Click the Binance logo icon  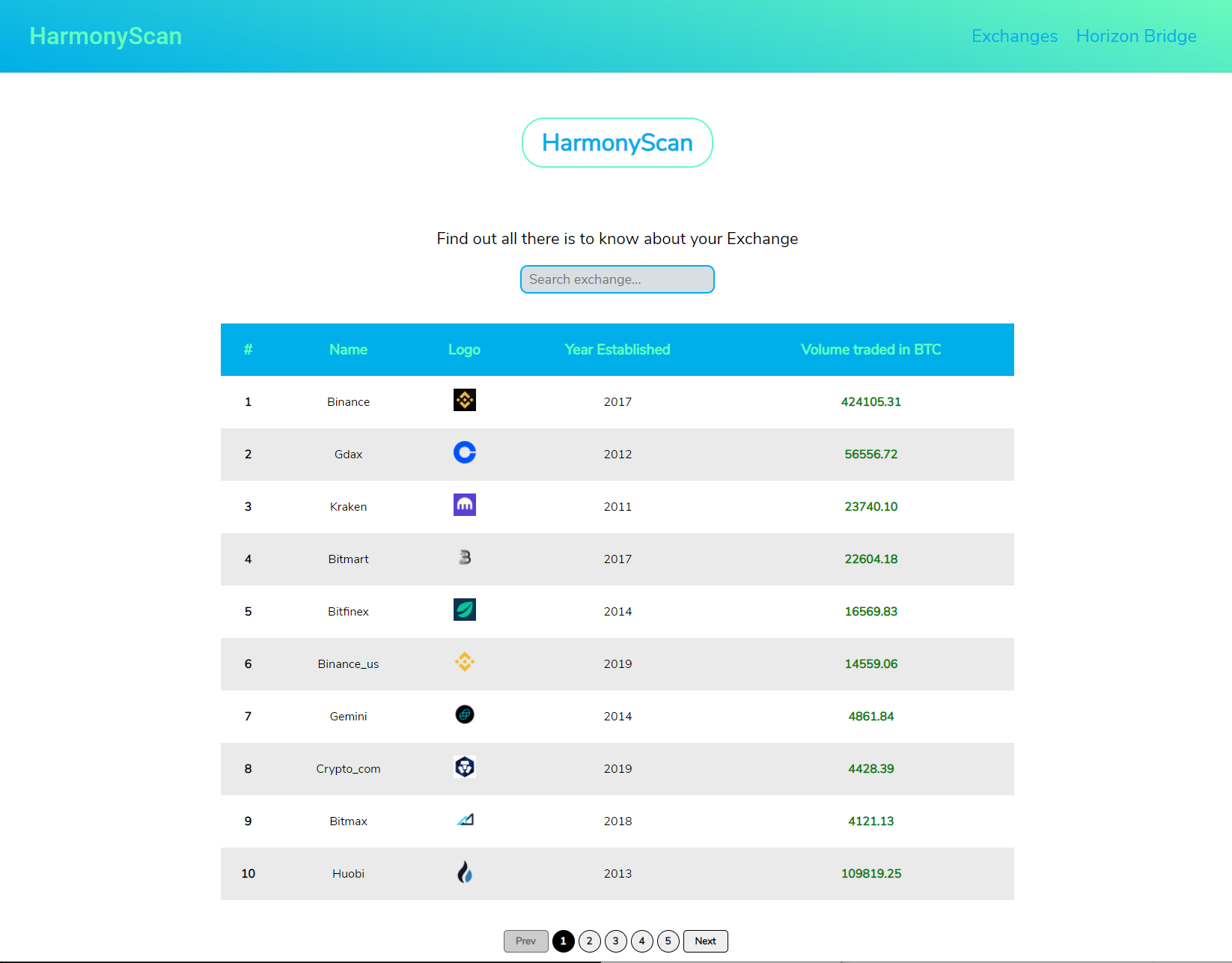pos(465,400)
